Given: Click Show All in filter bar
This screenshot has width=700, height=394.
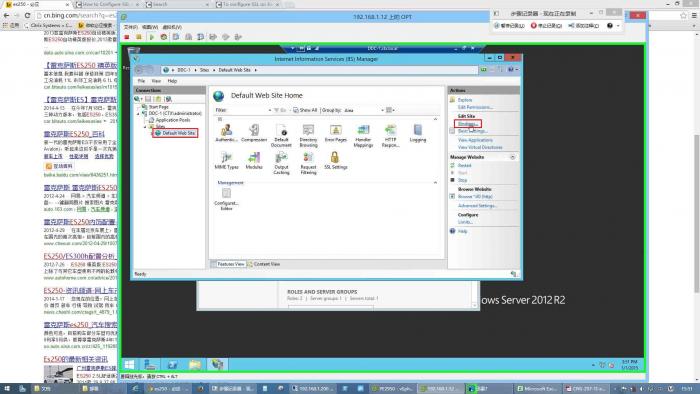Looking at the screenshot, I should point(305,110).
